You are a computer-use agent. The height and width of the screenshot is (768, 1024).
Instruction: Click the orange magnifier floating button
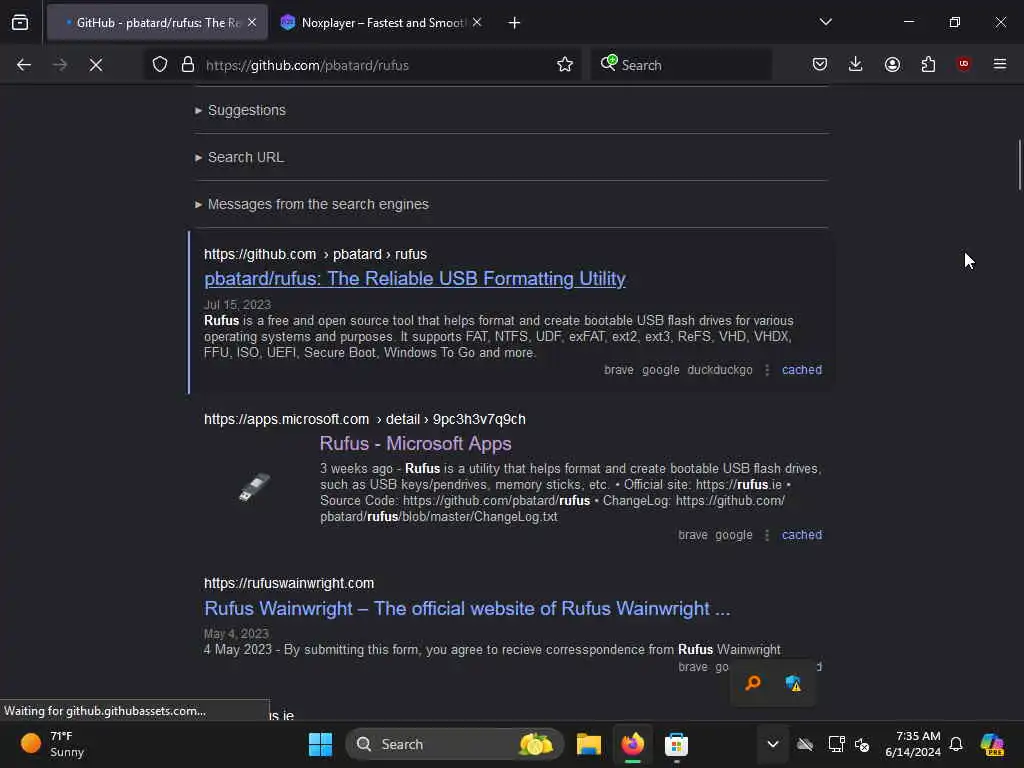(x=753, y=683)
